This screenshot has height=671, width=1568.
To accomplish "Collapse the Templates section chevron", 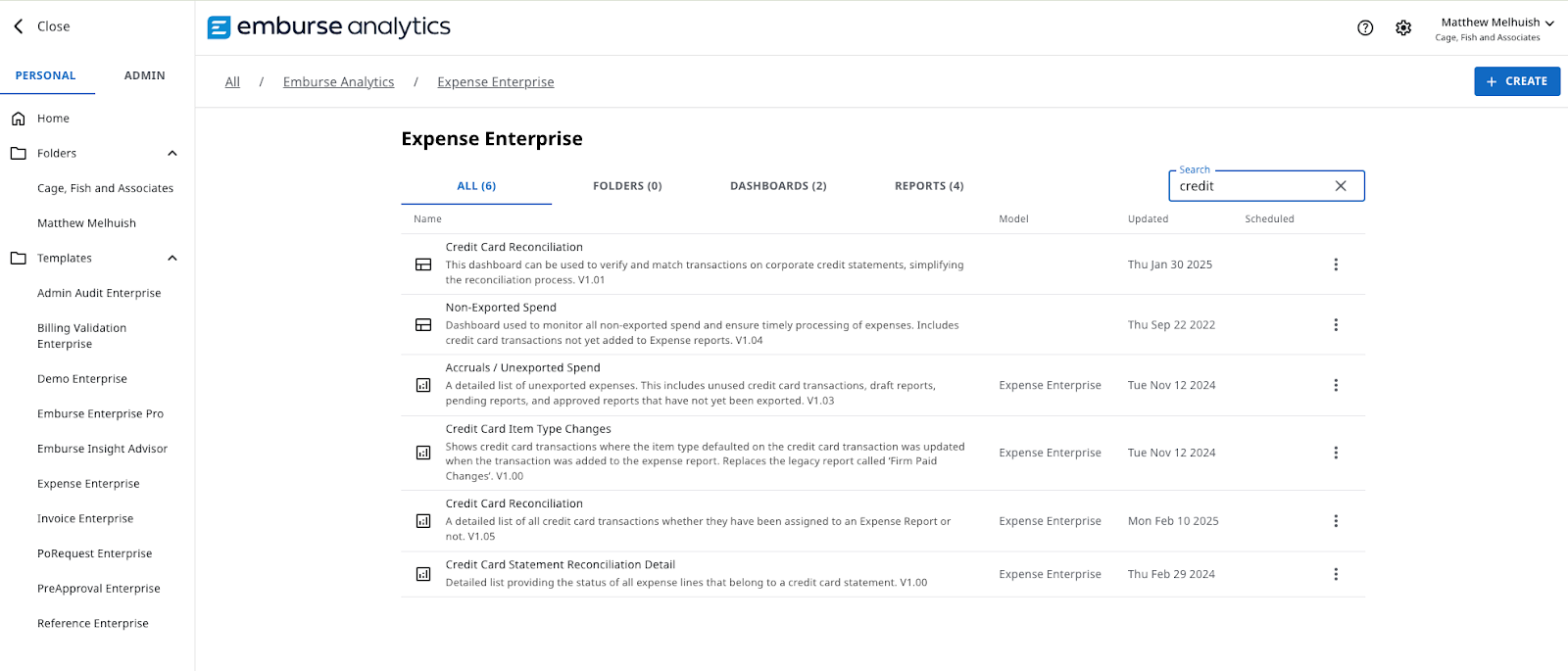I will 172,259.
